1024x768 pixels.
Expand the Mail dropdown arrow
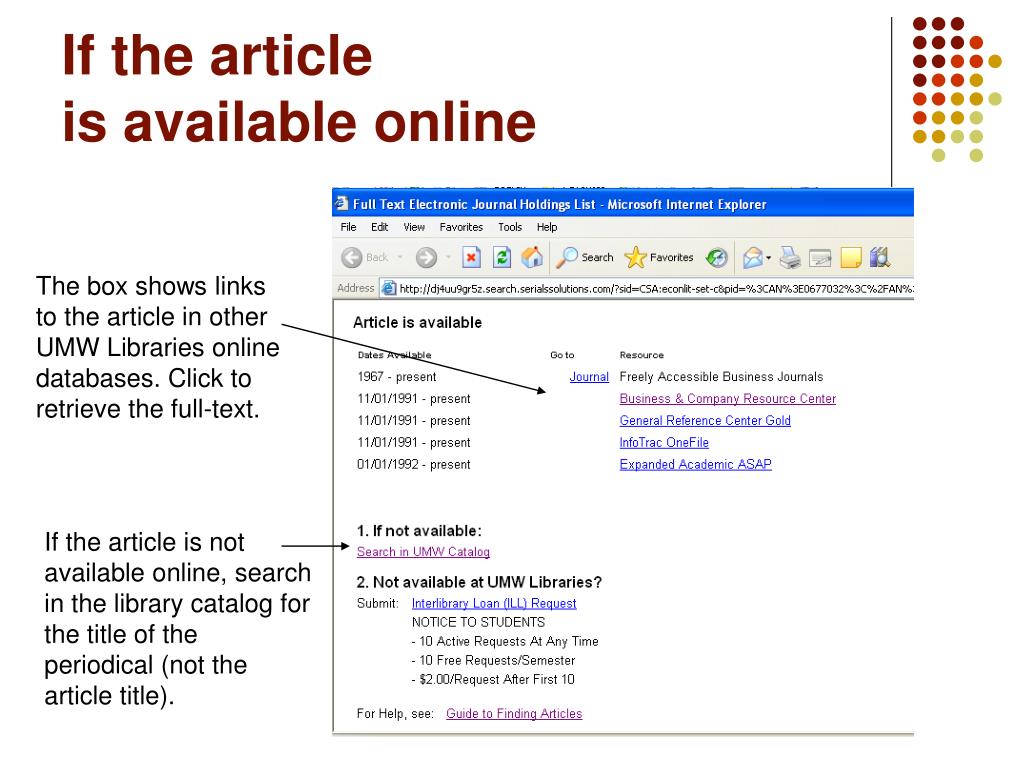tap(769, 258)
